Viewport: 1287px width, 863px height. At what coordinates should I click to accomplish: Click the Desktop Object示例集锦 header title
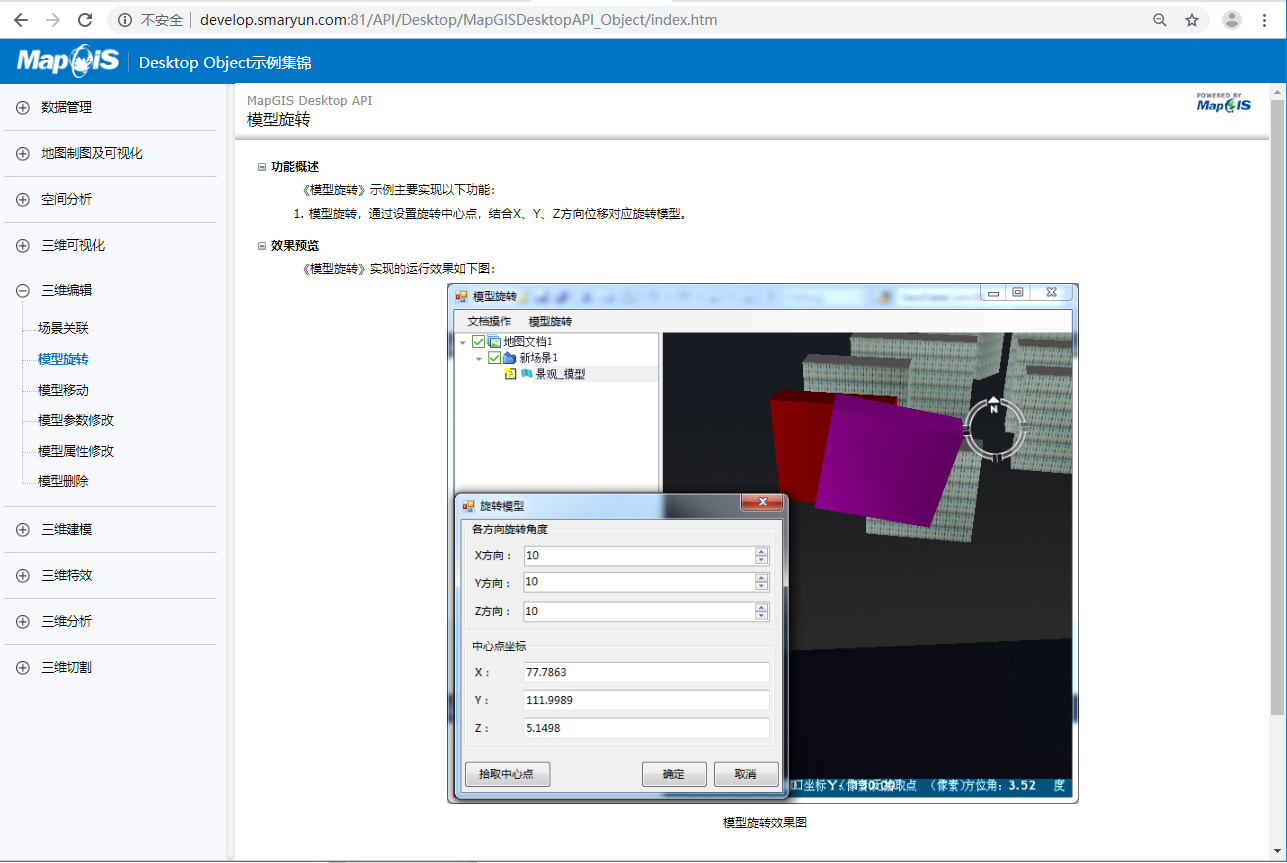(225, 63)
